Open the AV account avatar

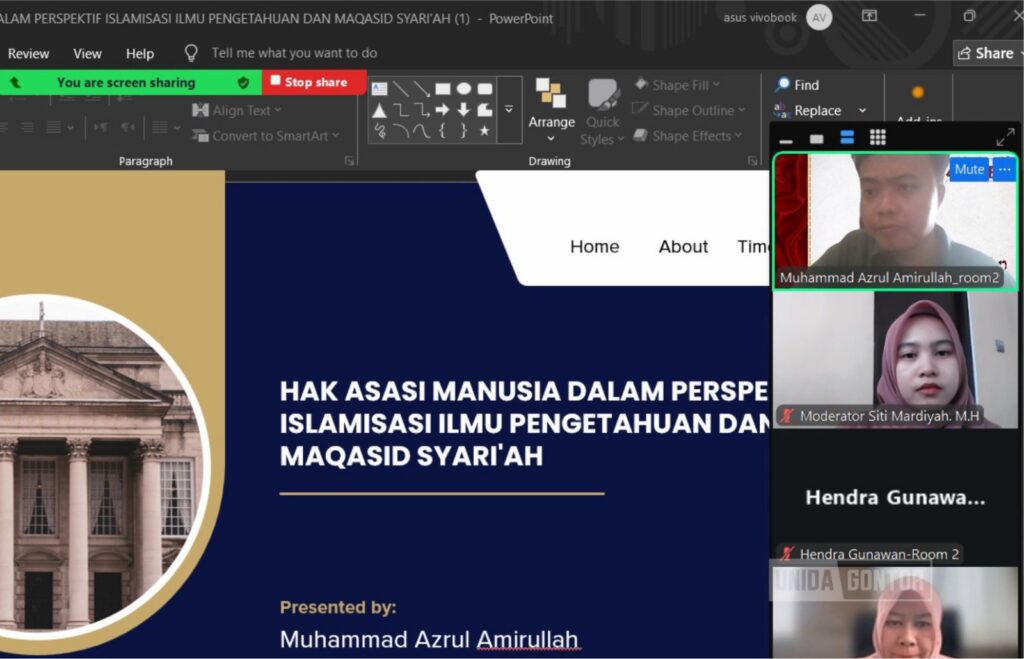point(819,18)
